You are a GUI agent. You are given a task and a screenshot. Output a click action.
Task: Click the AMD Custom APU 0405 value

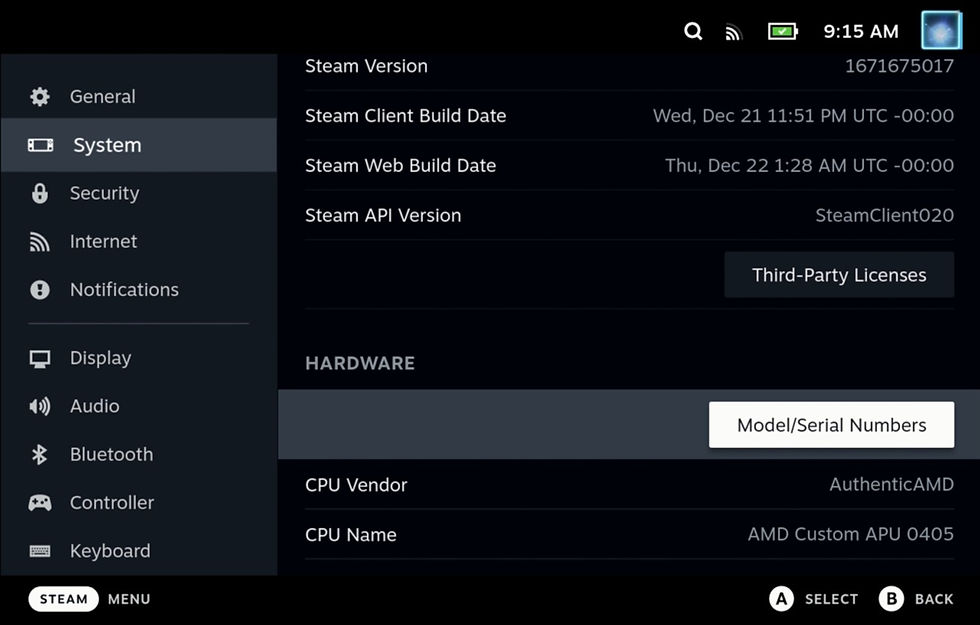click(851, 534)
